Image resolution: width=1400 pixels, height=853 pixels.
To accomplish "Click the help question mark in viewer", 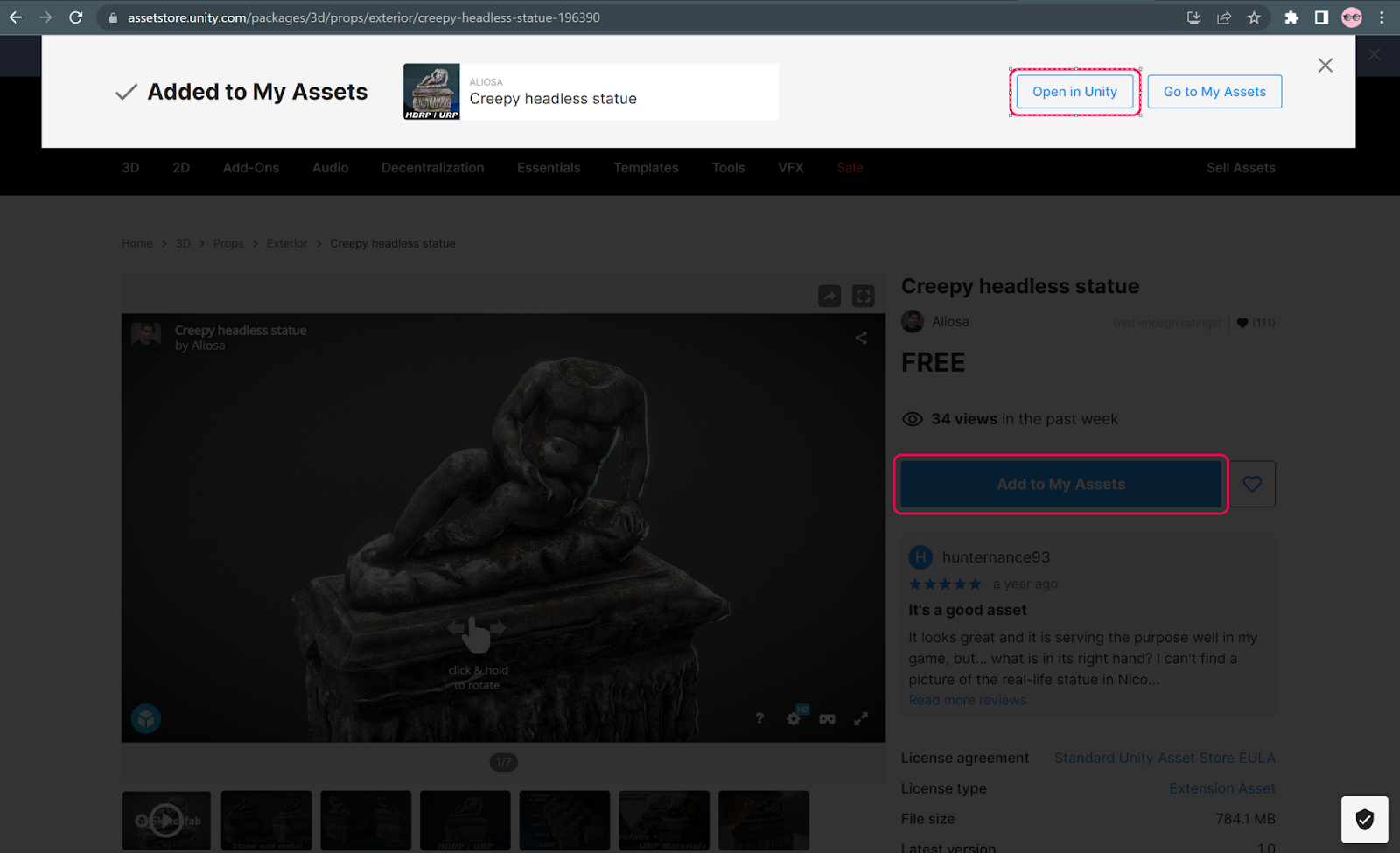I will click(759, 718).
